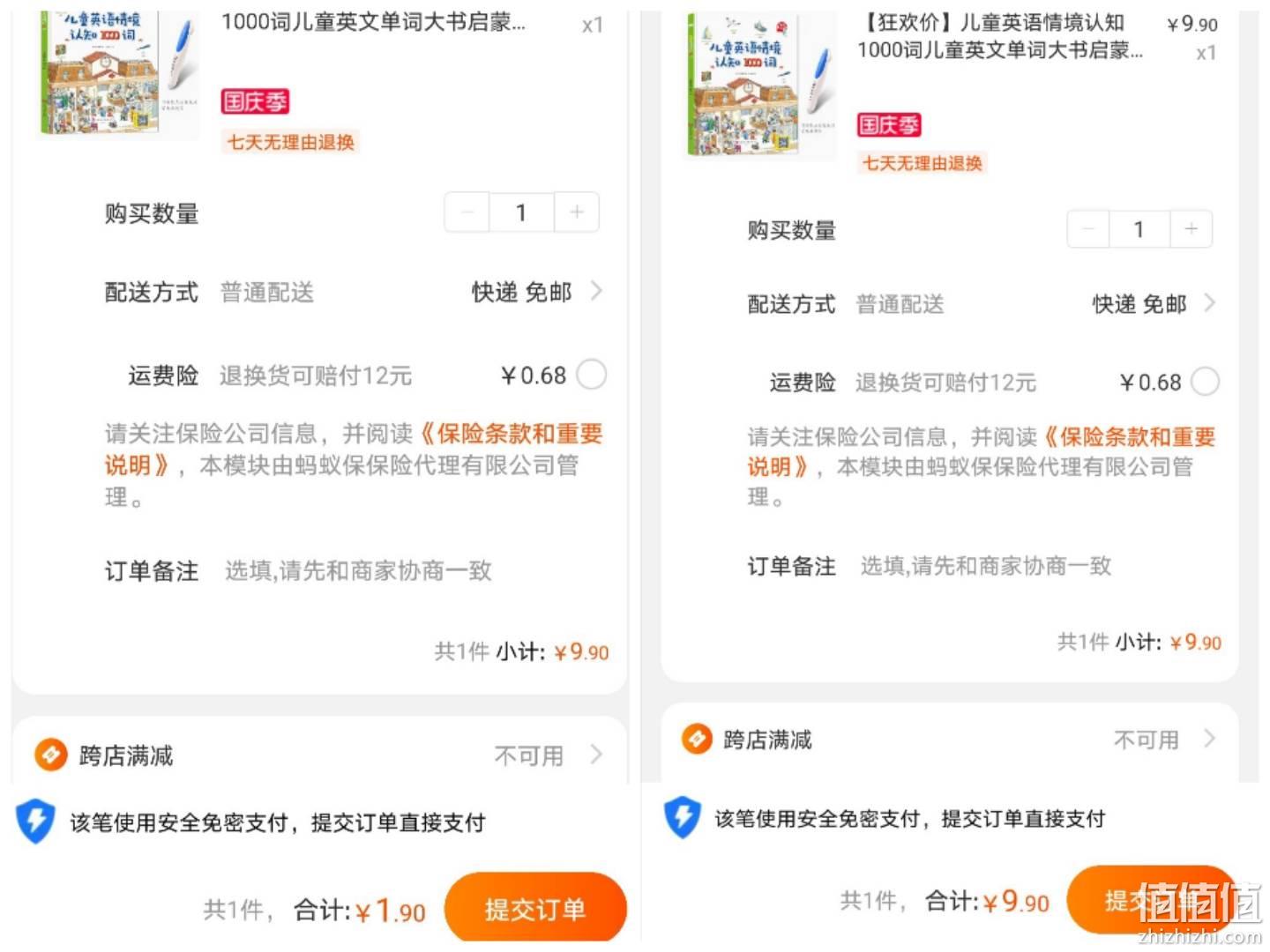Enable ¥0.68 shipping insurance in right order
The width and height of the screenshot is (1270, 952).
coord(1205,382)
